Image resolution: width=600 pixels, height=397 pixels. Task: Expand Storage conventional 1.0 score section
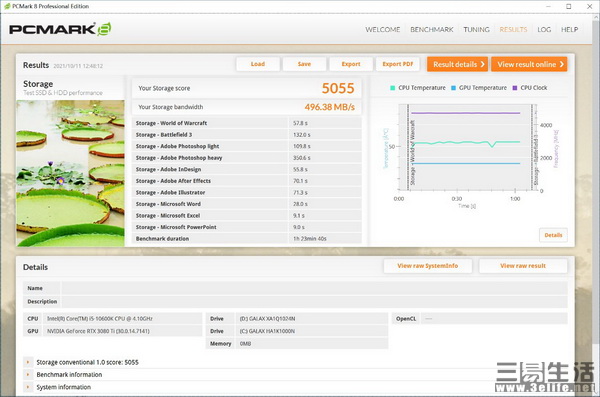coord(28,362)
